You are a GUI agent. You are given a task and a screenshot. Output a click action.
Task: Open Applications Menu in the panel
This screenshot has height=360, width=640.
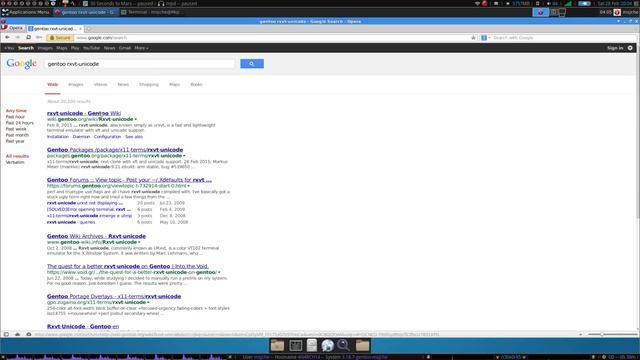click(25, 12)
